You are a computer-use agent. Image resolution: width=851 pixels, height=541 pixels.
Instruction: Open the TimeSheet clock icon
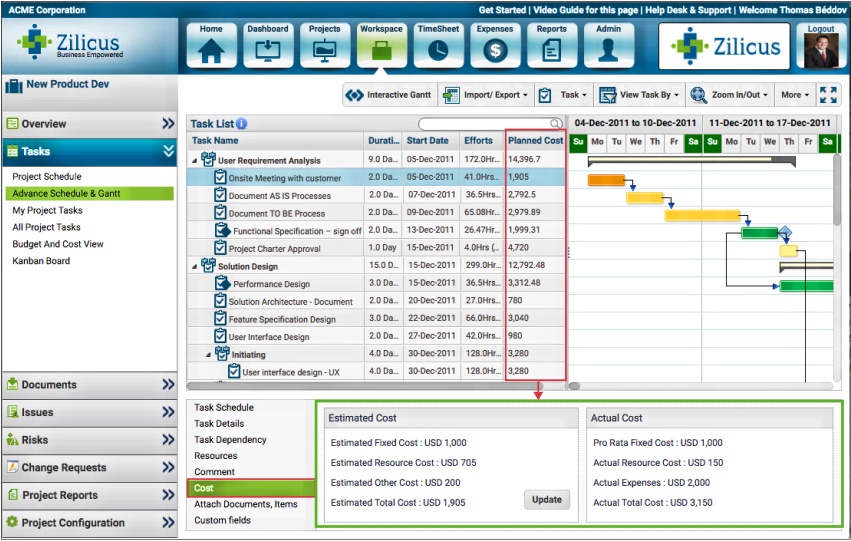click(438, 49)
